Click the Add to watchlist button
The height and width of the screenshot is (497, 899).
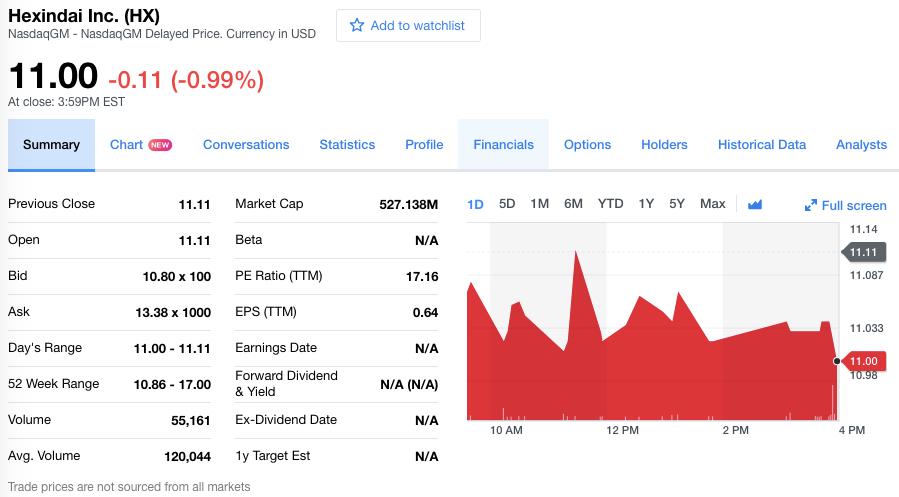(x=408, y=25)
